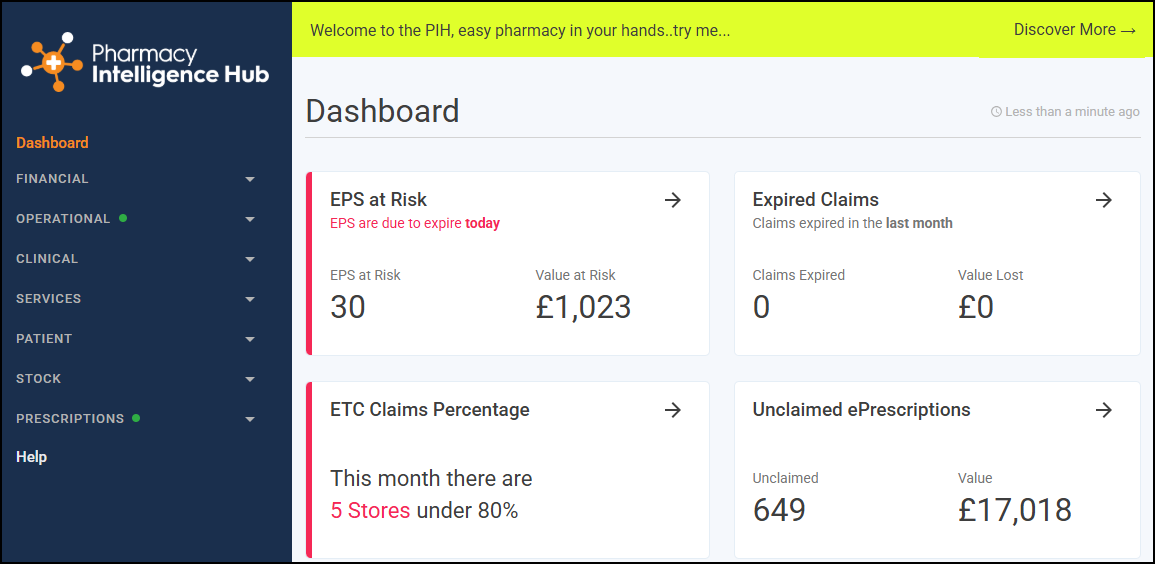Click the EPS at Risk value 30
Image resolution: width=1155 pixels, height=564 pixels.
(348, 308)
